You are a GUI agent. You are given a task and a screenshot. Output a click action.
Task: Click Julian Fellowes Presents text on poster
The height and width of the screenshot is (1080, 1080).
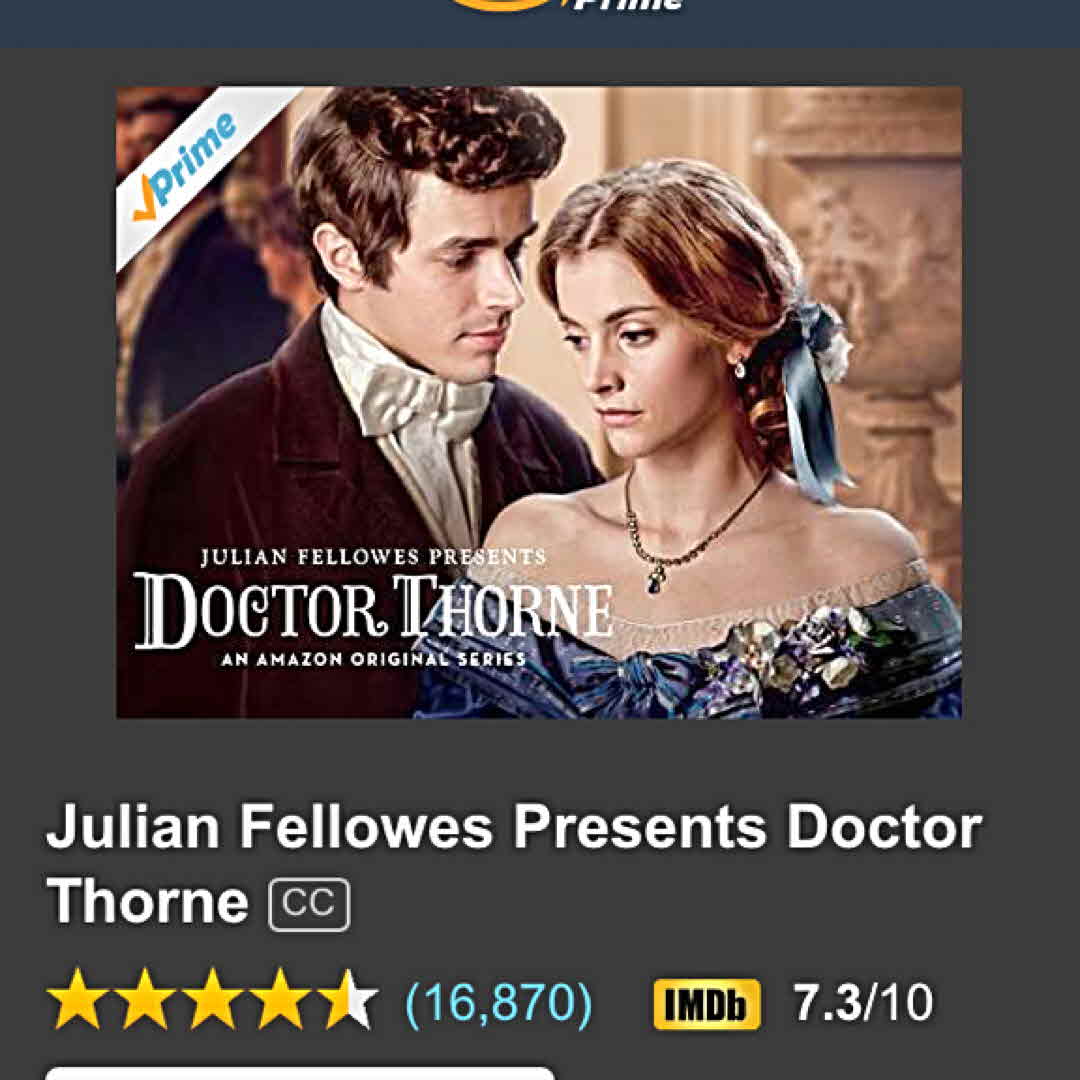pyautogui.click(x=373, y=557)
